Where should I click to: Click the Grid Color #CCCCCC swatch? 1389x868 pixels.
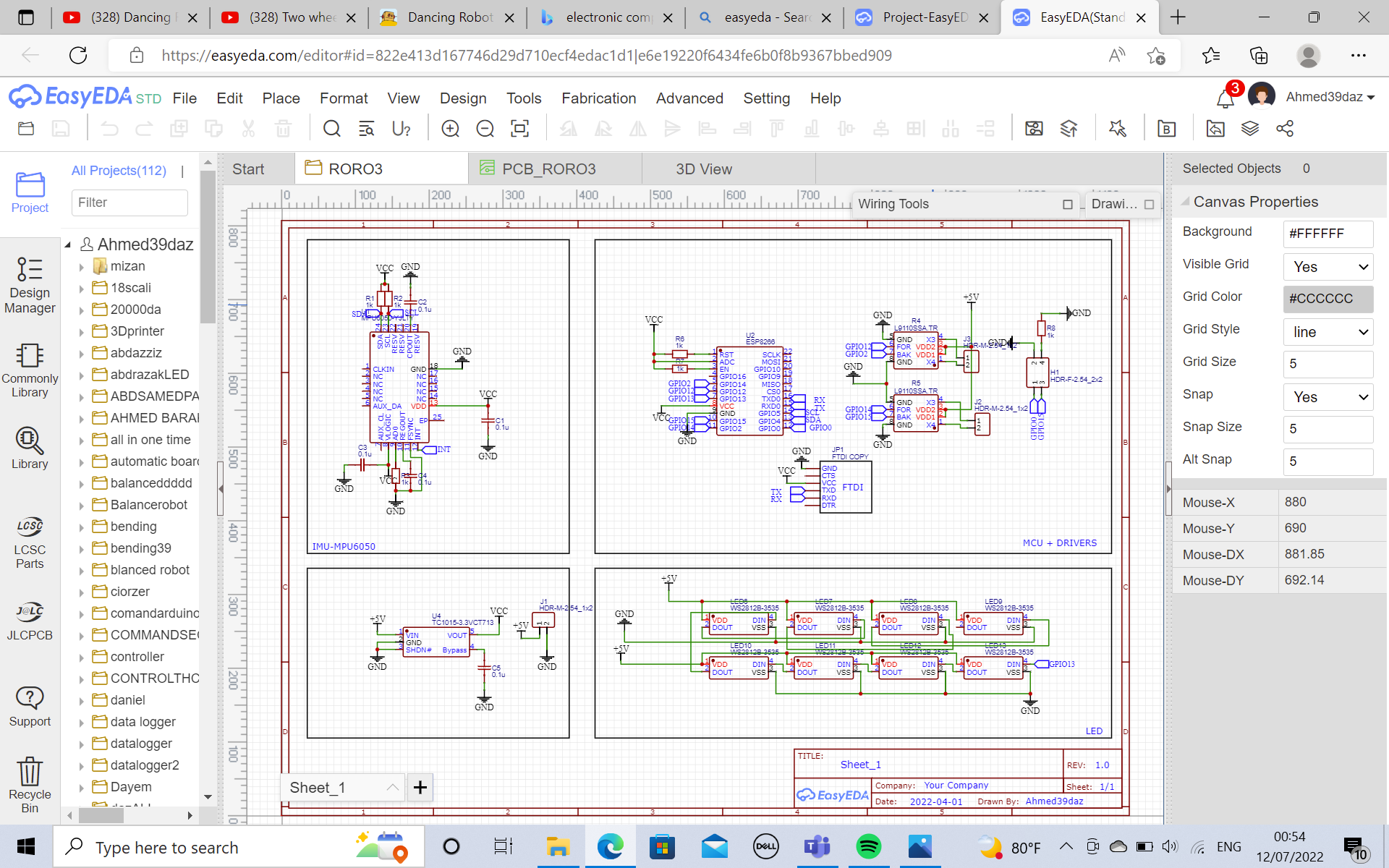coord(1328,299)
